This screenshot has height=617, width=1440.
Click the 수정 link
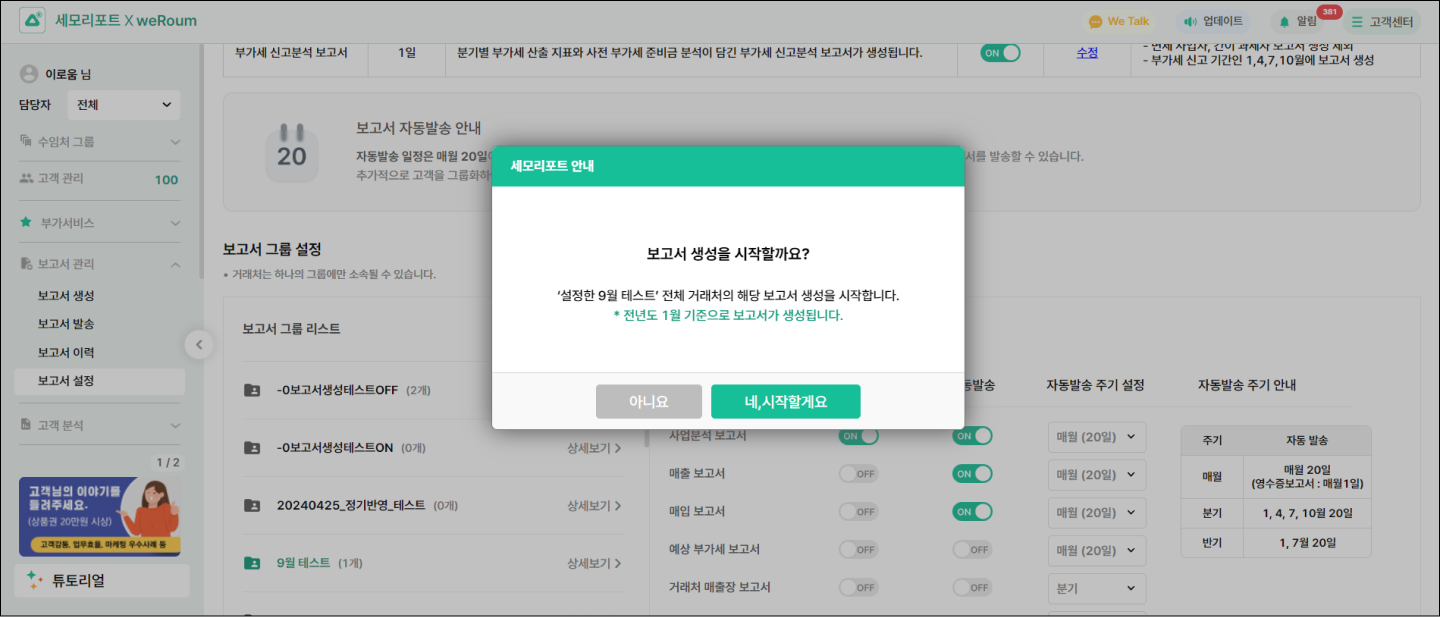pyautogui.click(x=1087, y=53)
